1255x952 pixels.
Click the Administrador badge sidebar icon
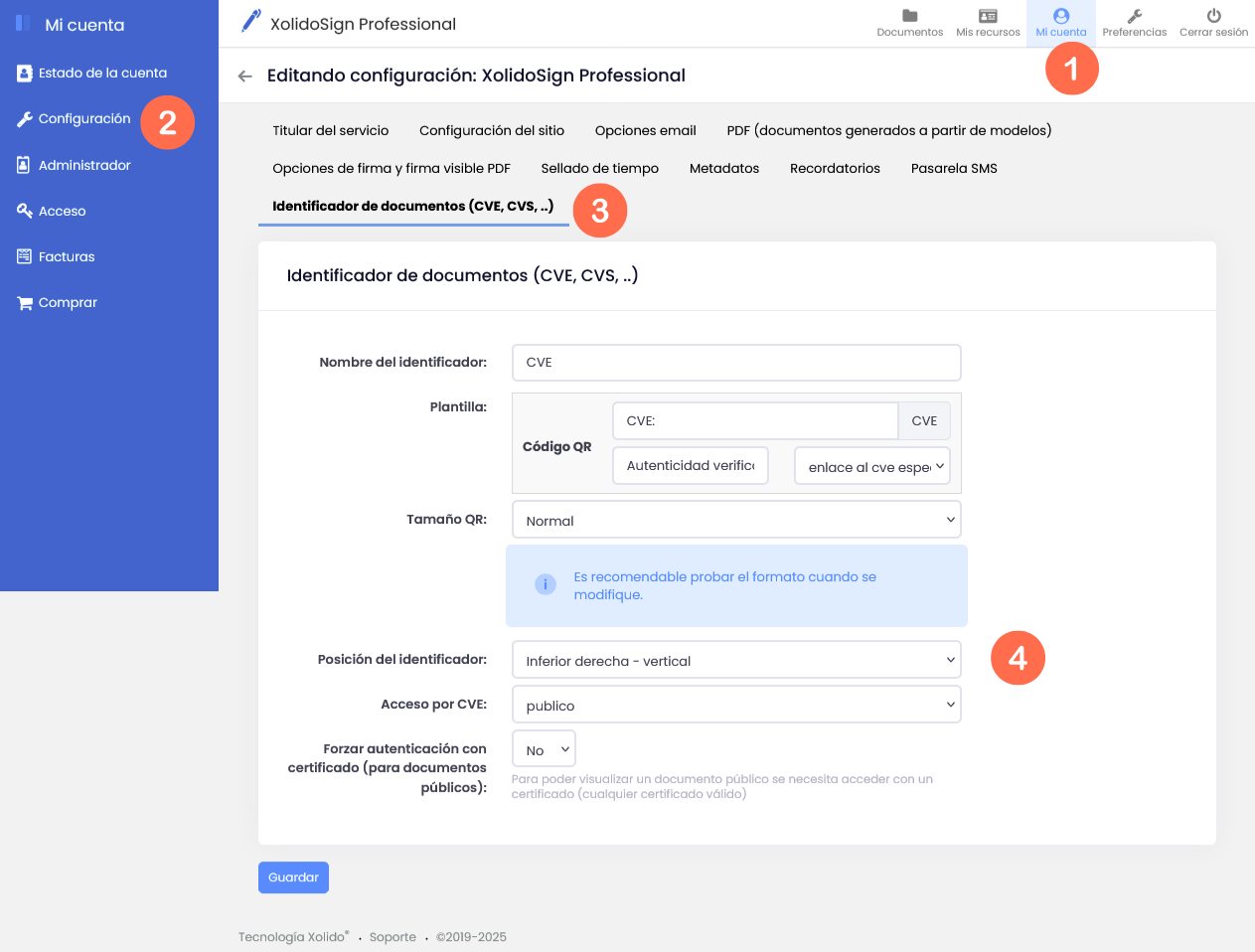coord(24,165)
